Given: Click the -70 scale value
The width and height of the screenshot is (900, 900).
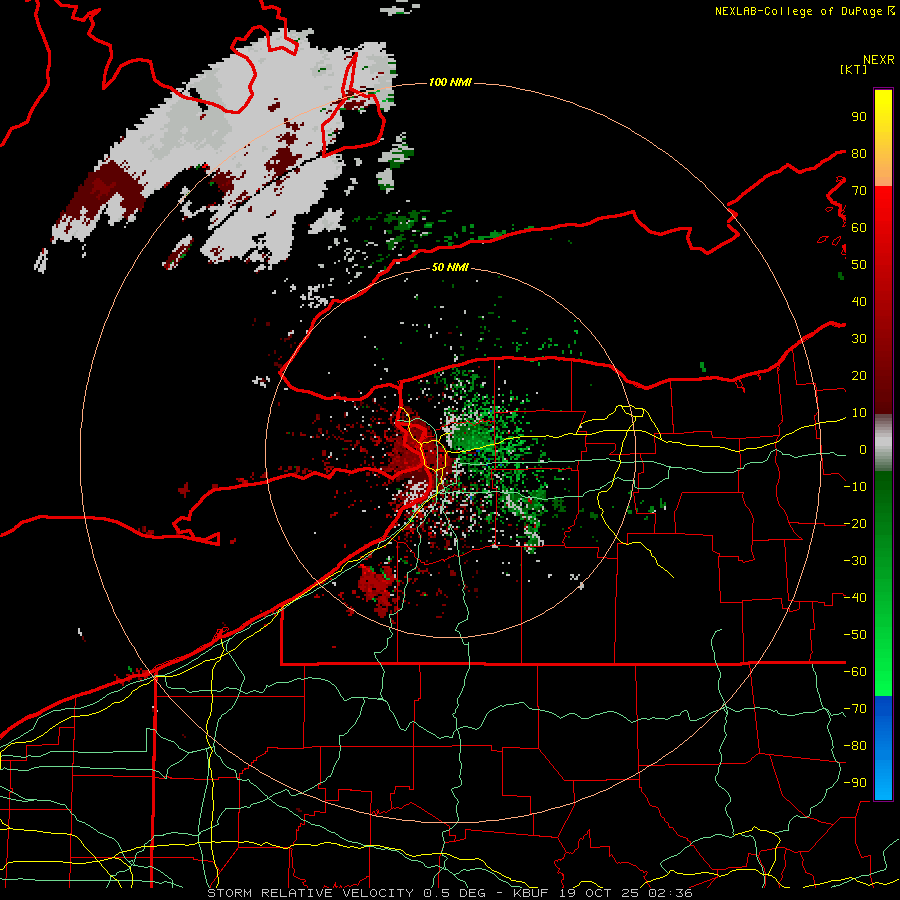Looking at the screenshot, I should pyautogui.click(x=855, y=709).
